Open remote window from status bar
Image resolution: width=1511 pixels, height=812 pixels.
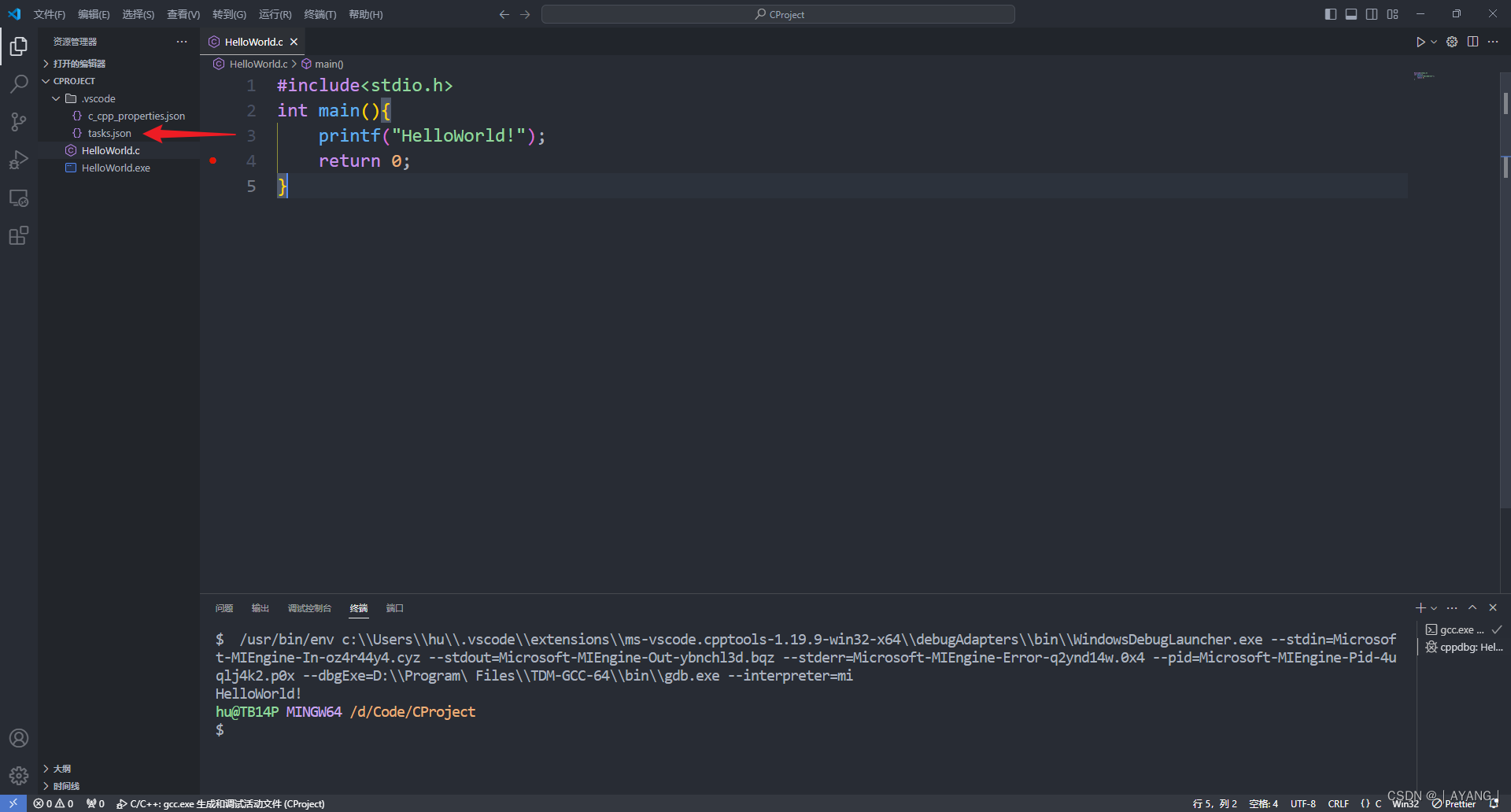pos(13,803)
